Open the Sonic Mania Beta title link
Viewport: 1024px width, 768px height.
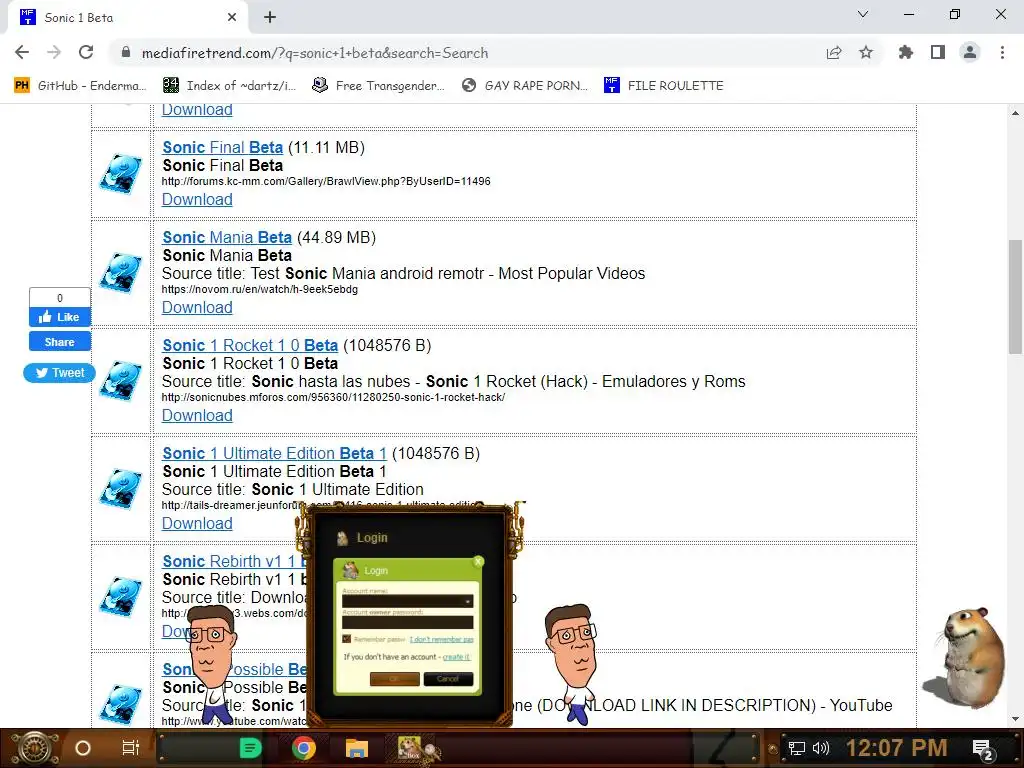227,238
